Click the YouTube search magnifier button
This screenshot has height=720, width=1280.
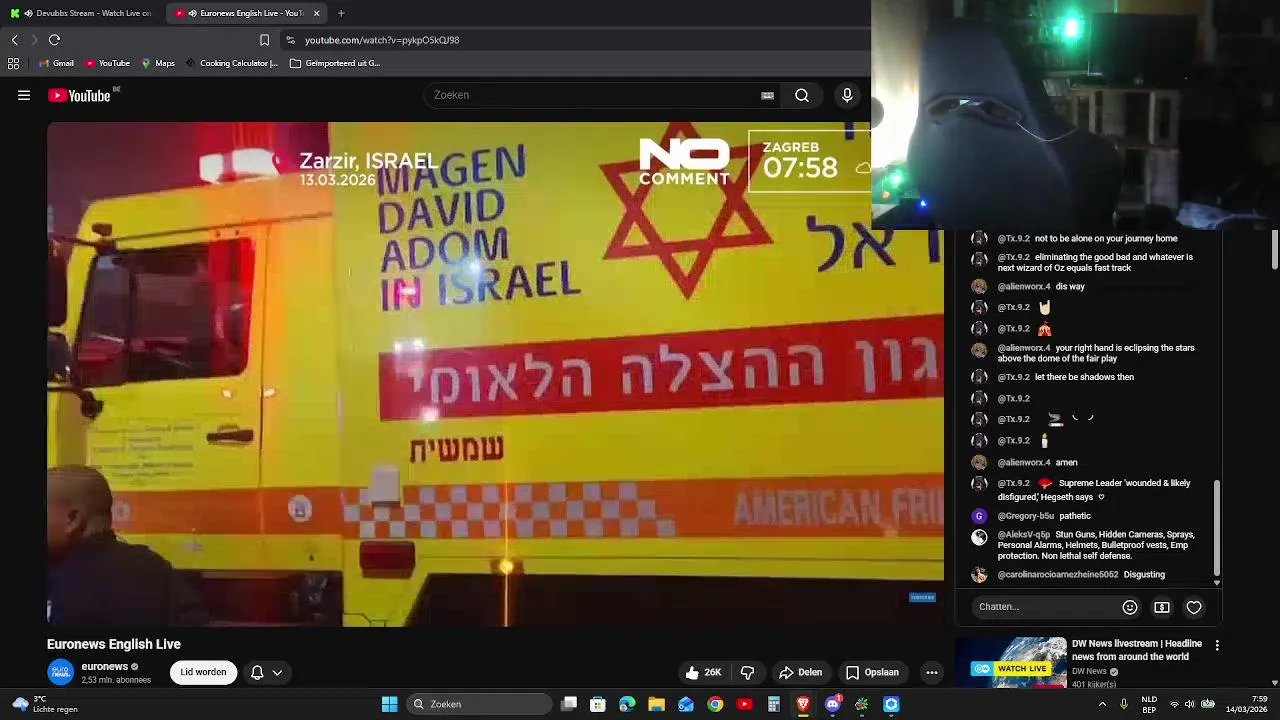coord(802,95)
